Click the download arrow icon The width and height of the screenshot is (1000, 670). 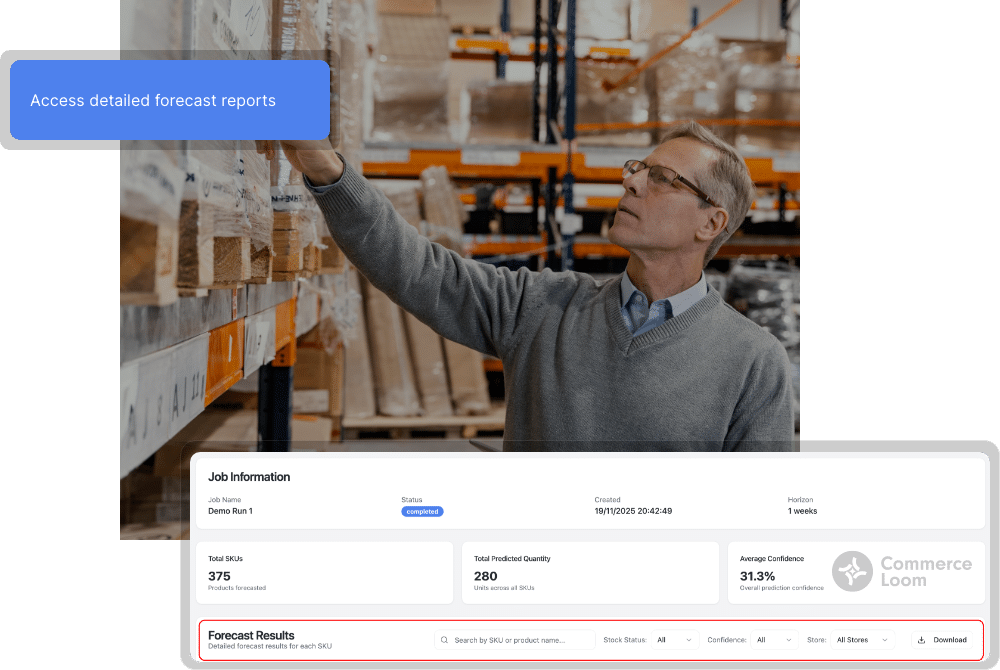point(921,640)
